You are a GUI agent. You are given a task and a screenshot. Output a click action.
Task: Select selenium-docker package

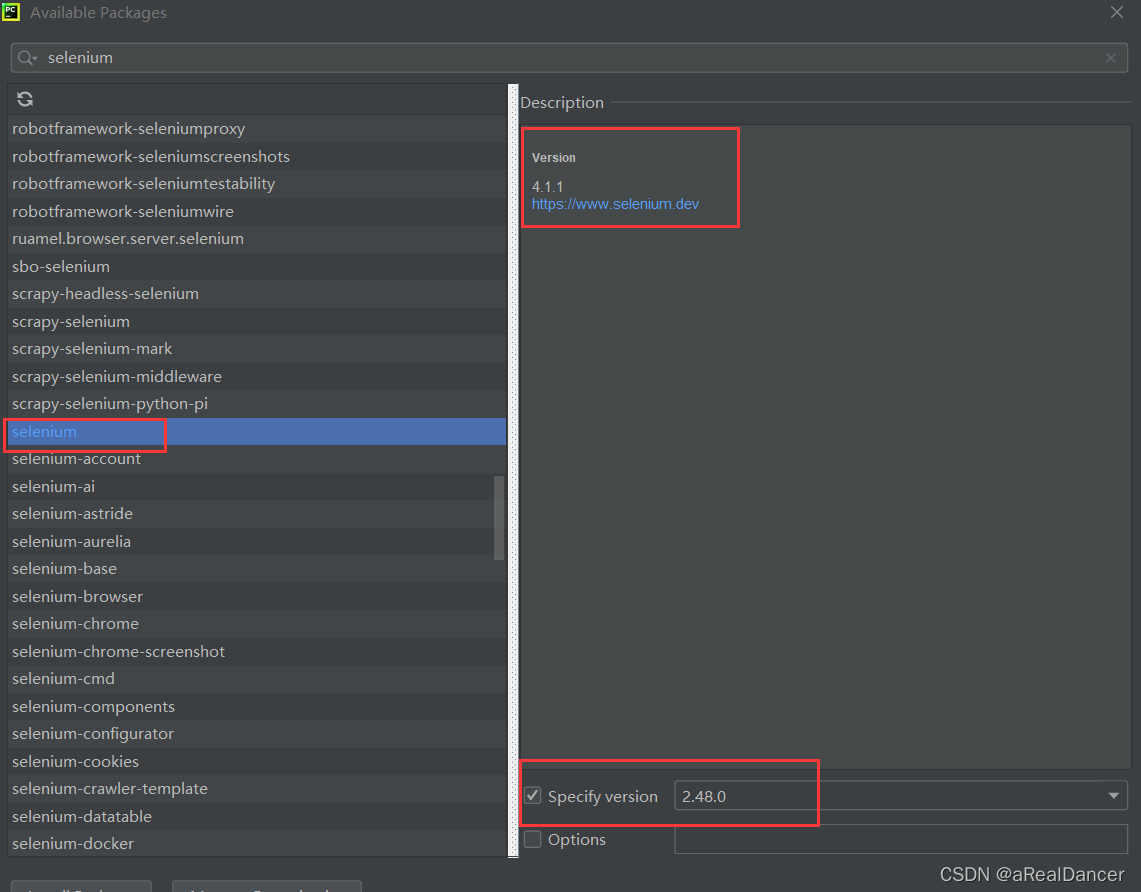click(257, 844)
